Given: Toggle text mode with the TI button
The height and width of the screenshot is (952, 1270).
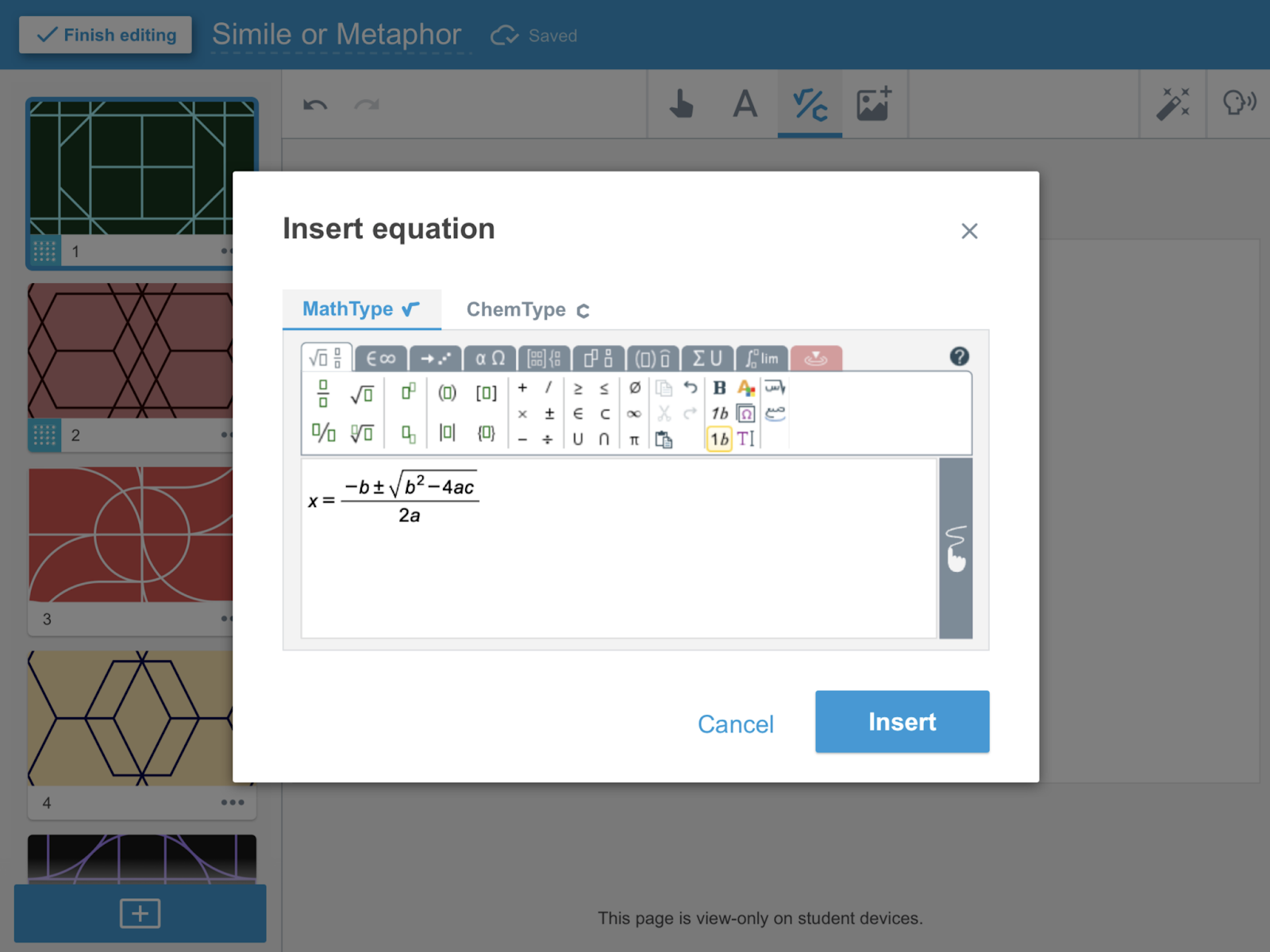Looking at the screenshot, I should click(x=745, y=439).
